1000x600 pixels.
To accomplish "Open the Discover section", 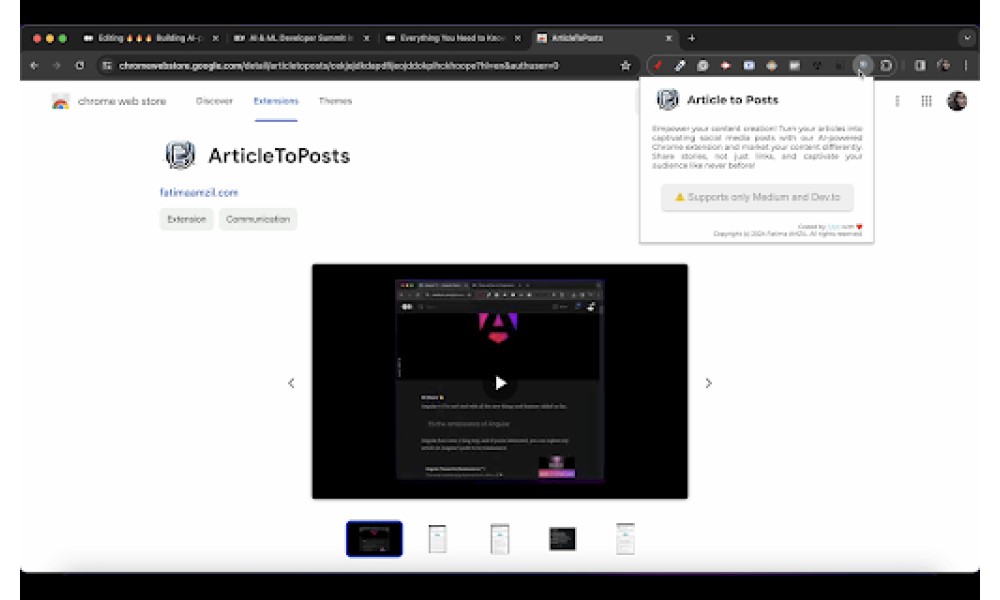I will click(214, 101).
